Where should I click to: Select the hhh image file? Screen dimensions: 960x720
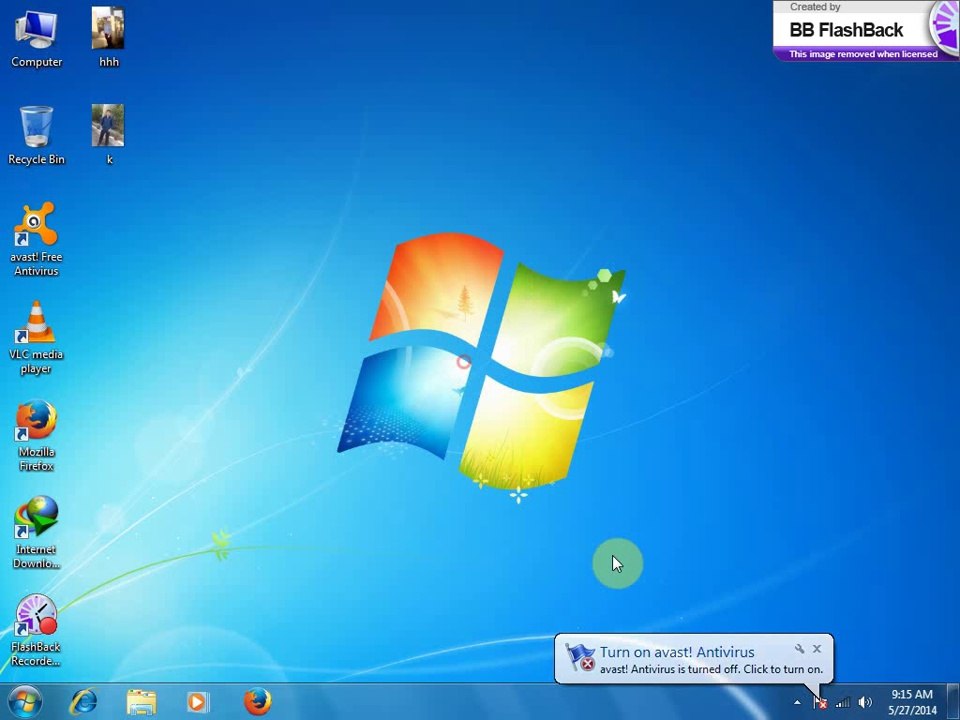108,38
